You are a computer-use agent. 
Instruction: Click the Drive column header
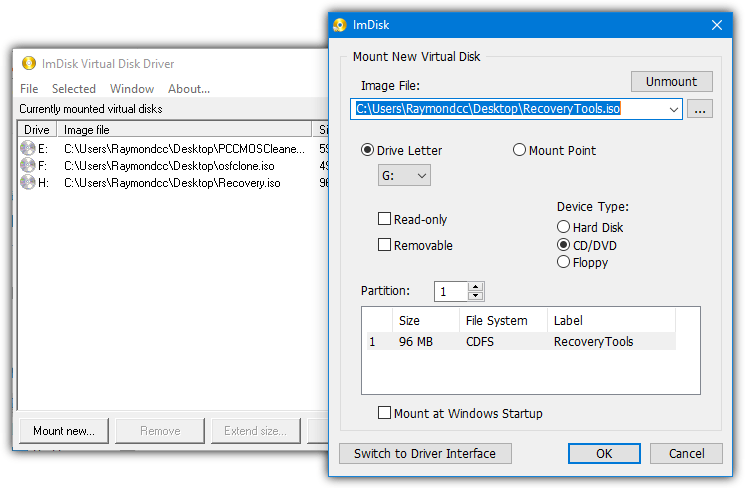[x=38, y=130]
